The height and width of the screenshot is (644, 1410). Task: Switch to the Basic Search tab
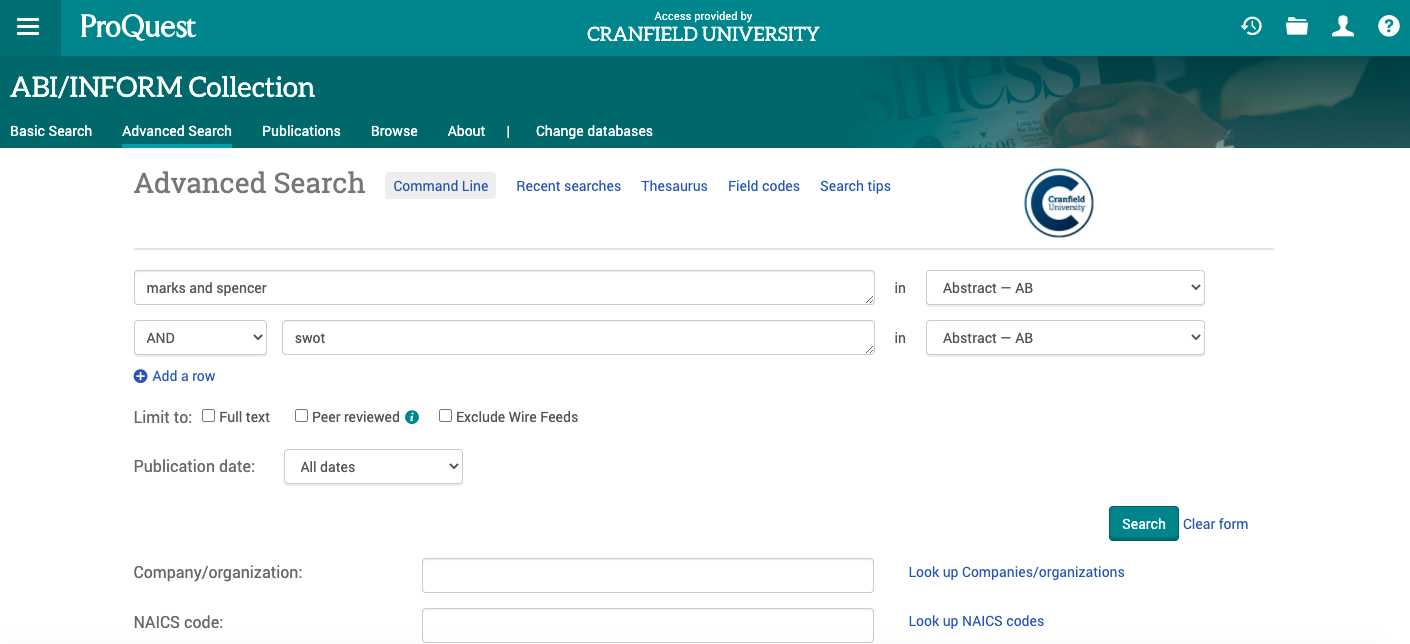51,131
